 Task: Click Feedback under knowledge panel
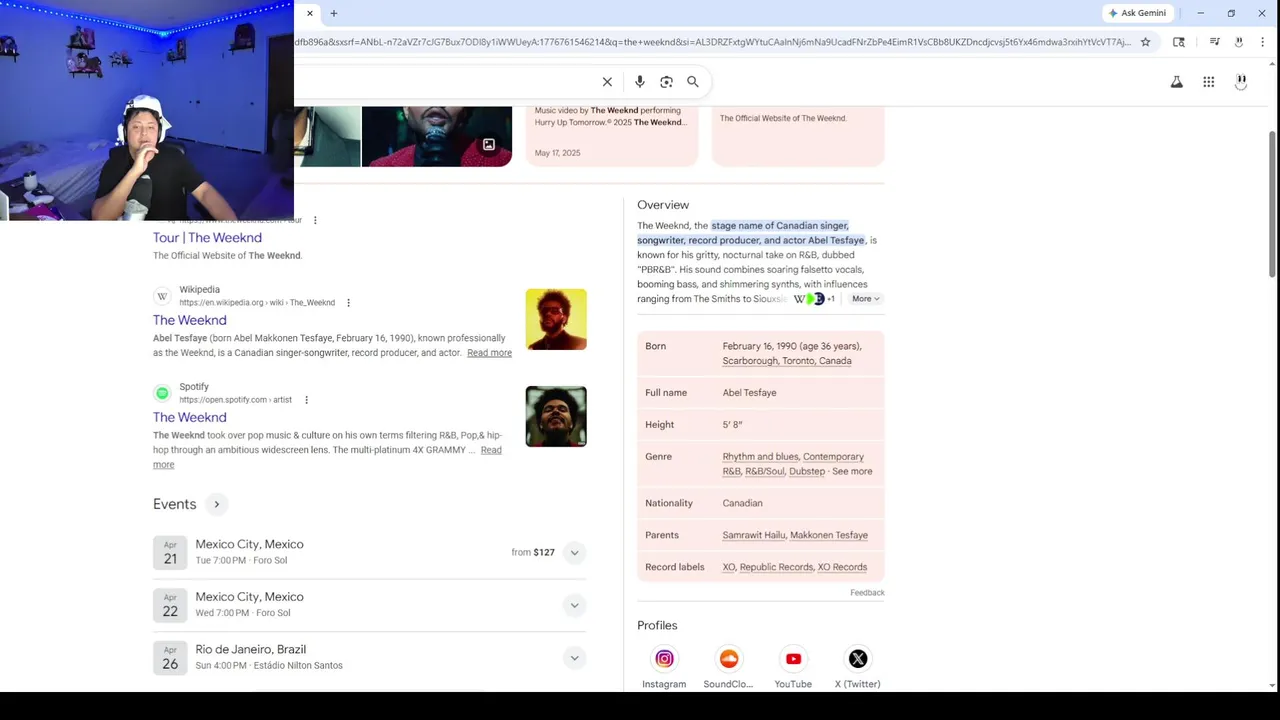tap(867, 593)
